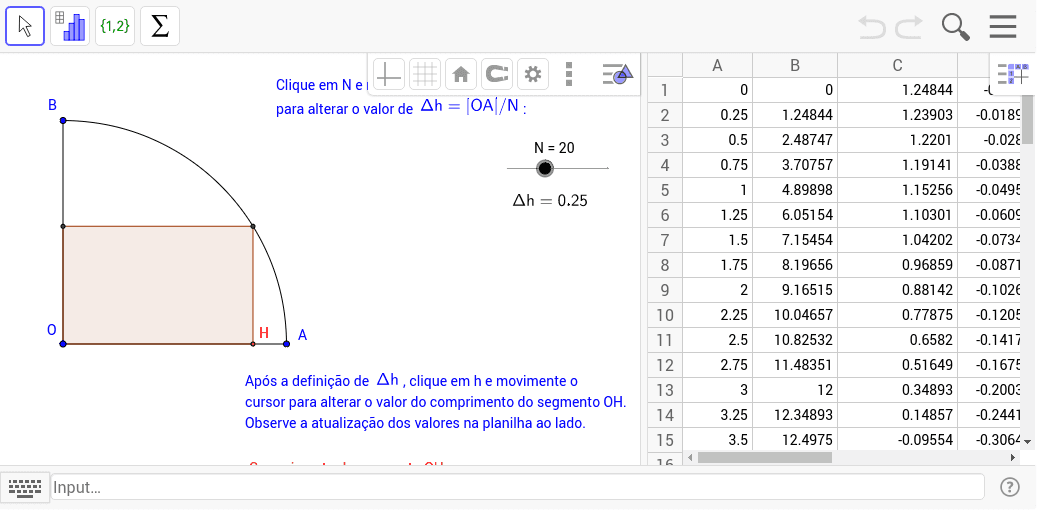
Task: Select row 5 header
Action: tap(665, 191)
